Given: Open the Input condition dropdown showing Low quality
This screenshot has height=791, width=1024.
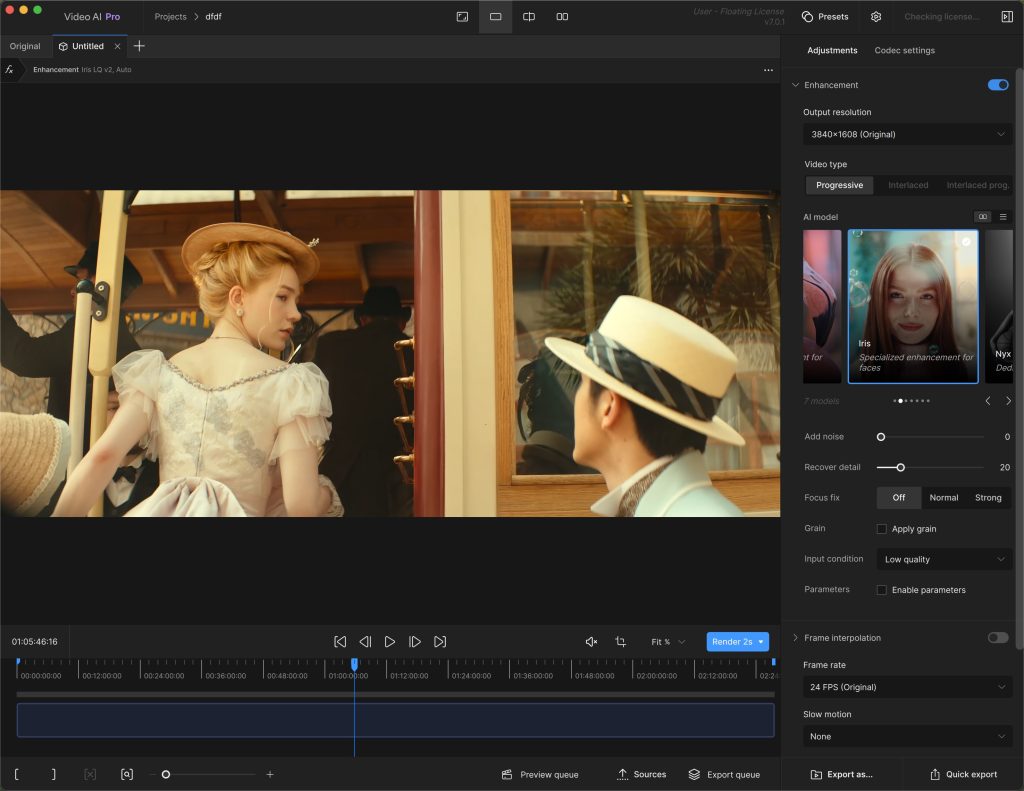Looking at the screenshot, I should tap(942, 559).
